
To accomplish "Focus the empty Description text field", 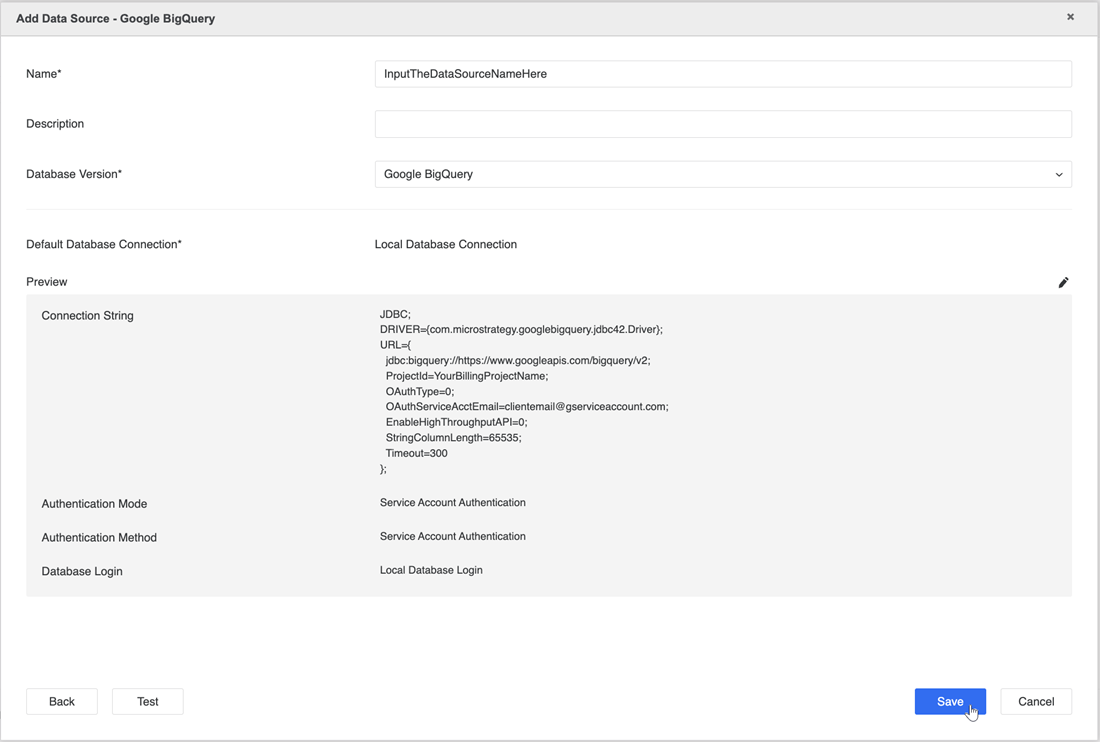I will coord(722,124).
